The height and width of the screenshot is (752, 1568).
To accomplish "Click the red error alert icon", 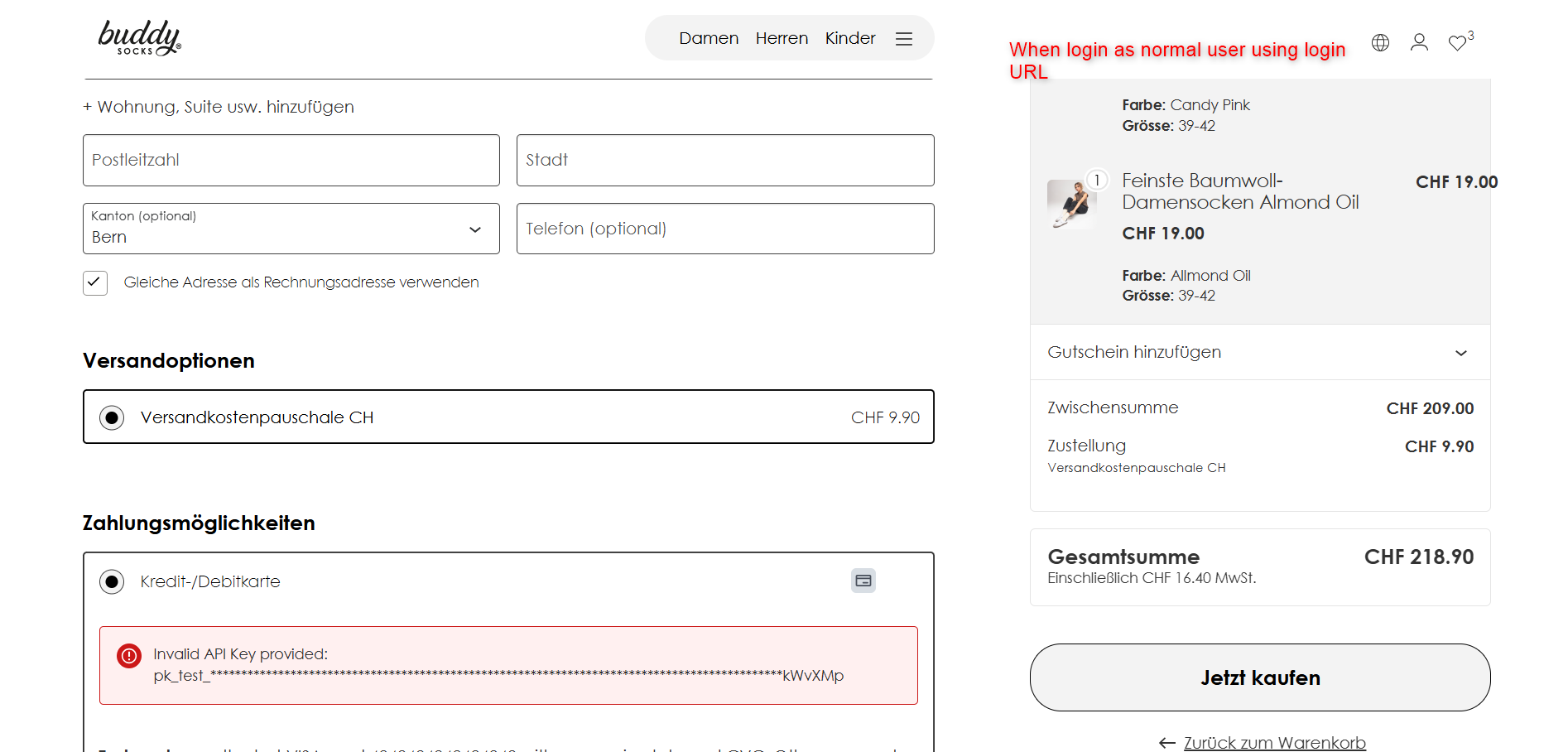I will pos(129,656).
